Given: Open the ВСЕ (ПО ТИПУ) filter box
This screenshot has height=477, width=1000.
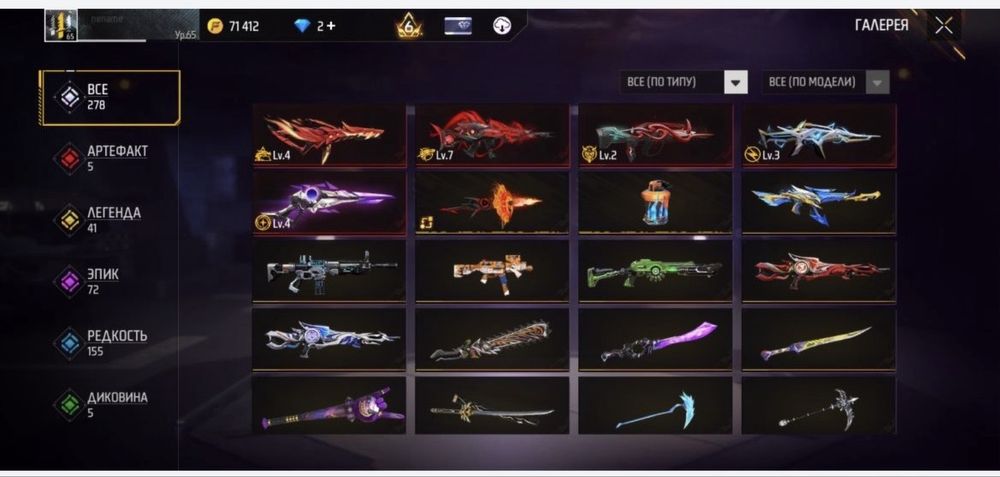Looking at the screenshot, I should point(684,82).
